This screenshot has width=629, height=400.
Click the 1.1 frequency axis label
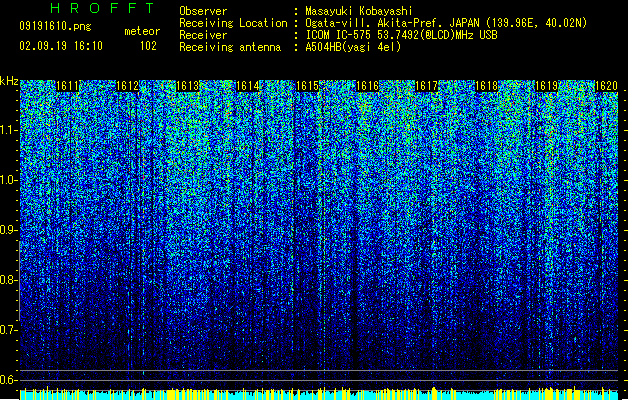coord(9,130)
